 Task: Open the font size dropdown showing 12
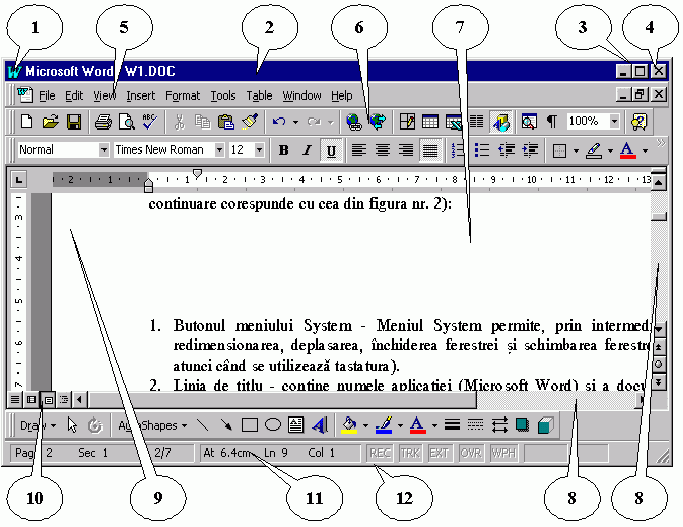pos(259,150)
